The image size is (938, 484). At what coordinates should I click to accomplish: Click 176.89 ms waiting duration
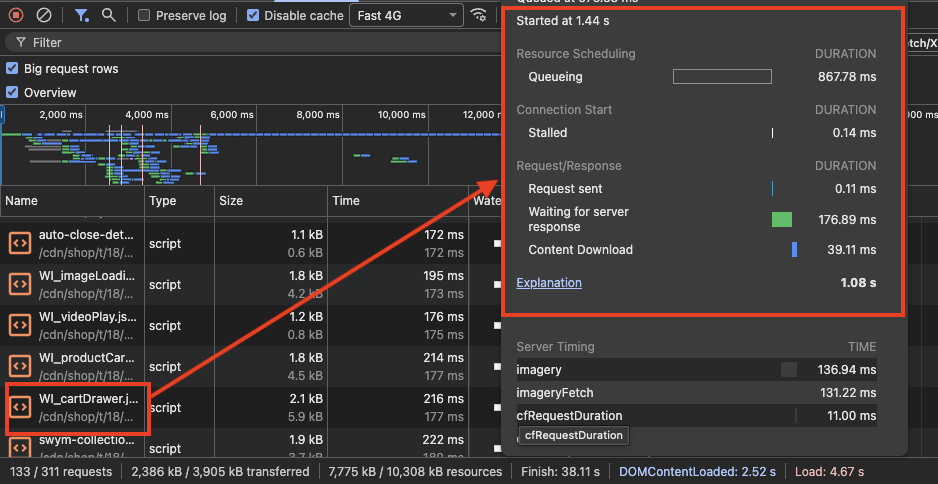tap(847, 220)
